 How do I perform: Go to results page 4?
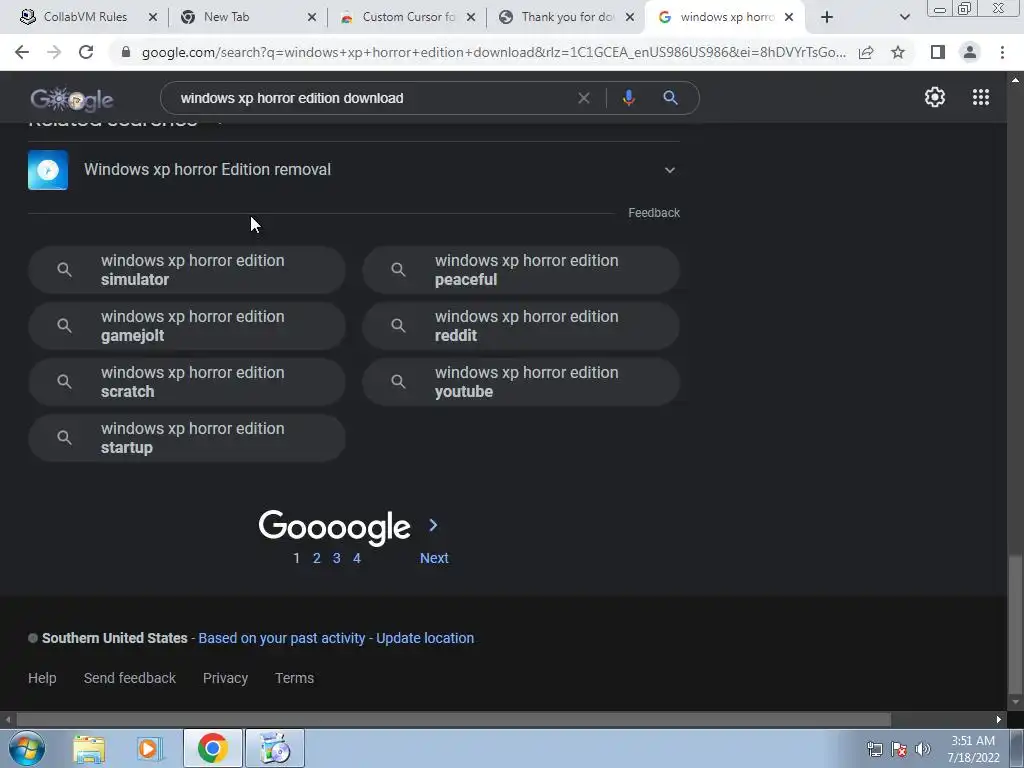(357, 558)
